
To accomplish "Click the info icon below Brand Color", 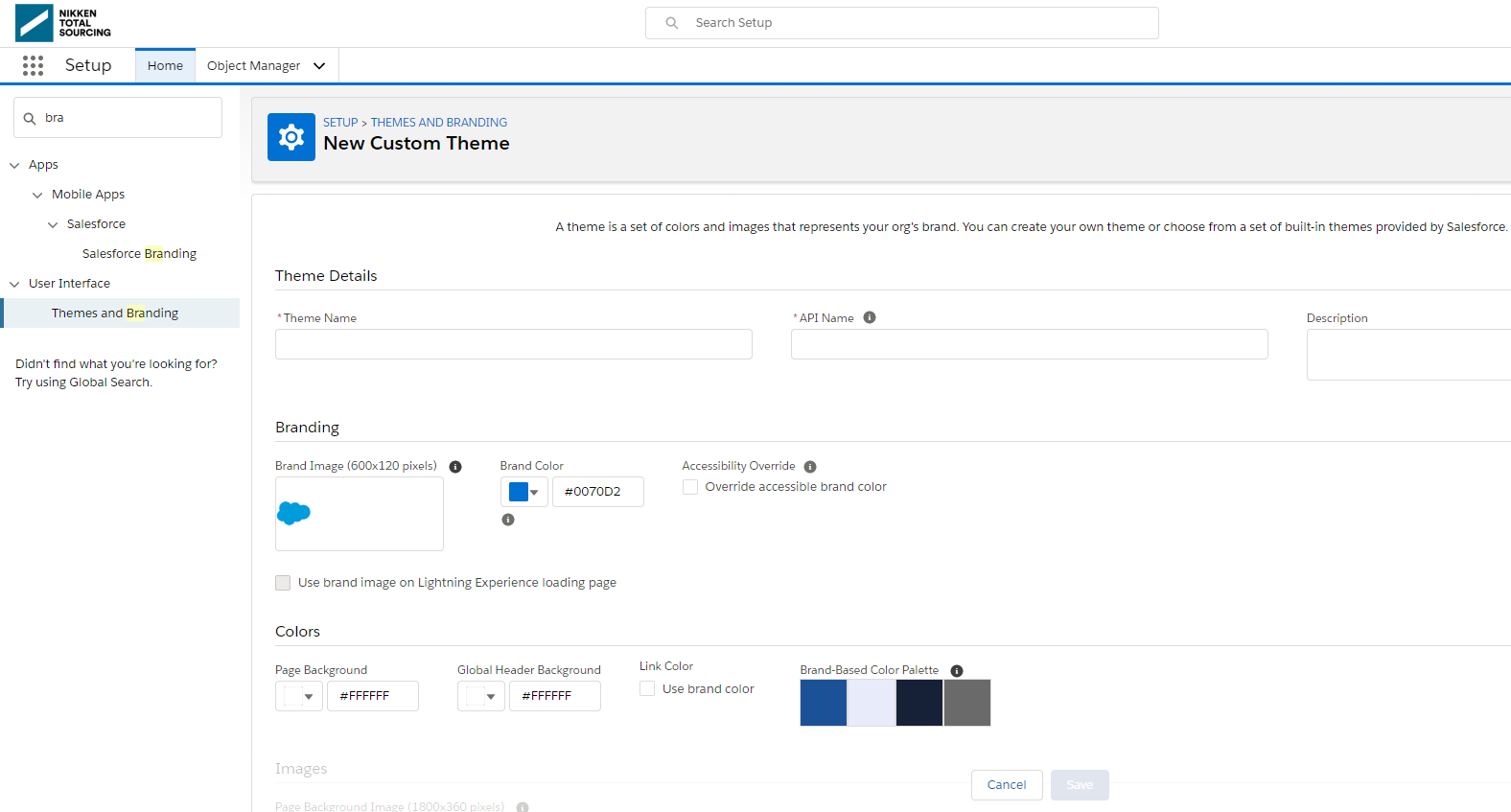I will coord(508,520).
